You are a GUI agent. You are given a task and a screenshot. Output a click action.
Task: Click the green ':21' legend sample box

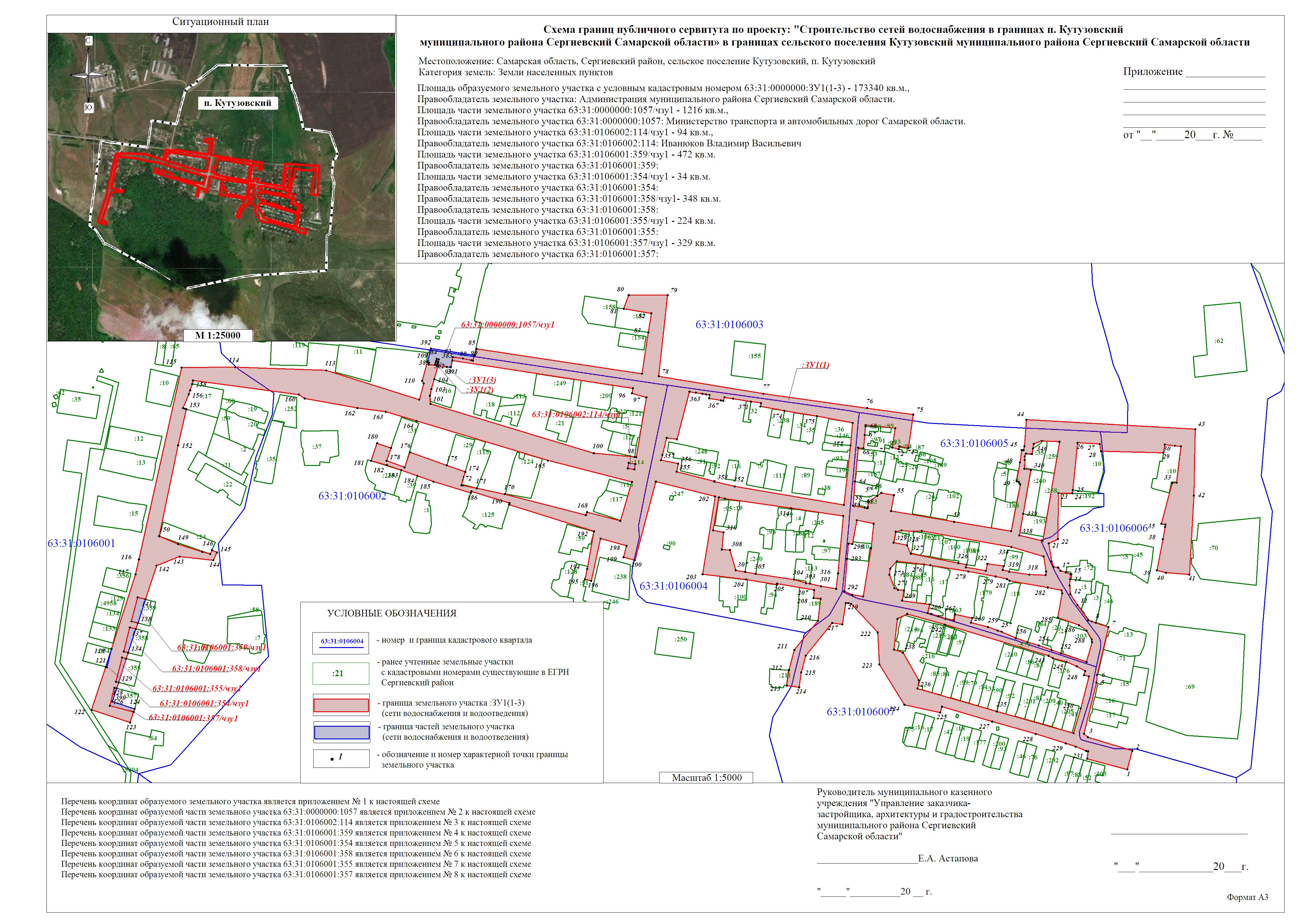[341, 673]
